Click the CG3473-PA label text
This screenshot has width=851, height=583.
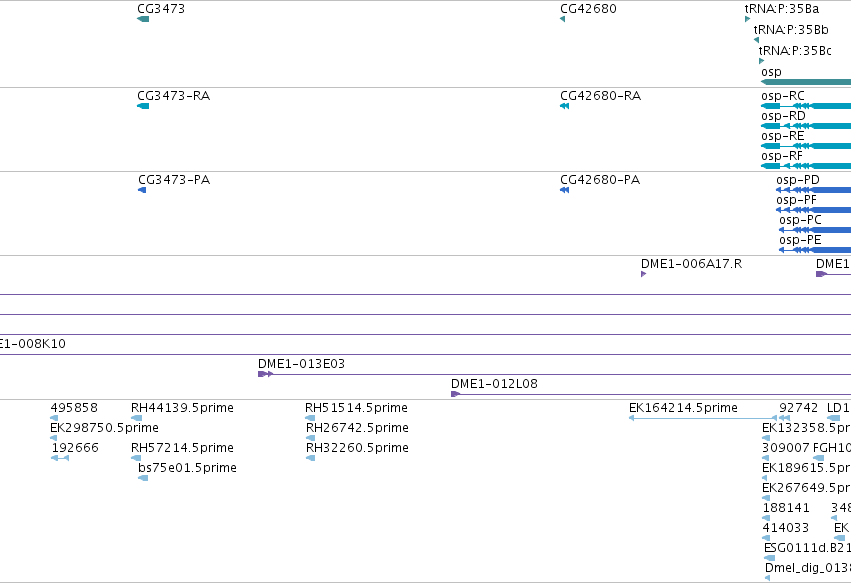174,180
